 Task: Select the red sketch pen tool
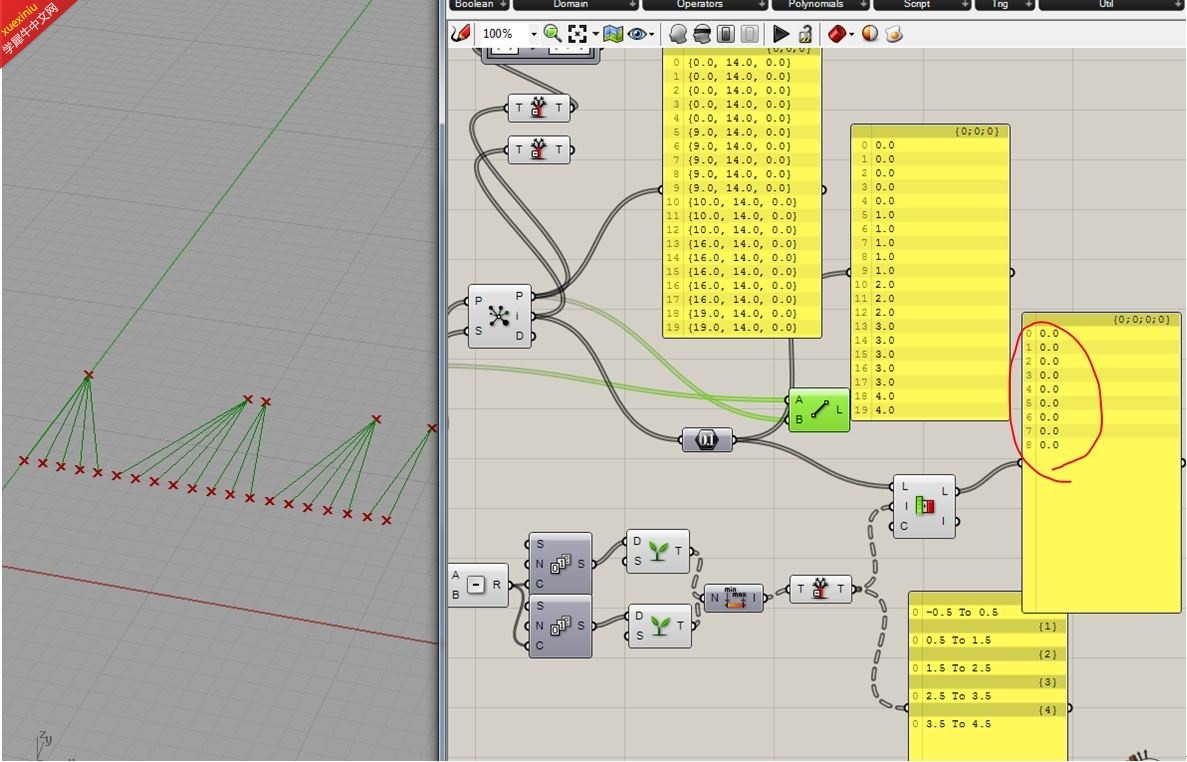click(x=460, y=34)
